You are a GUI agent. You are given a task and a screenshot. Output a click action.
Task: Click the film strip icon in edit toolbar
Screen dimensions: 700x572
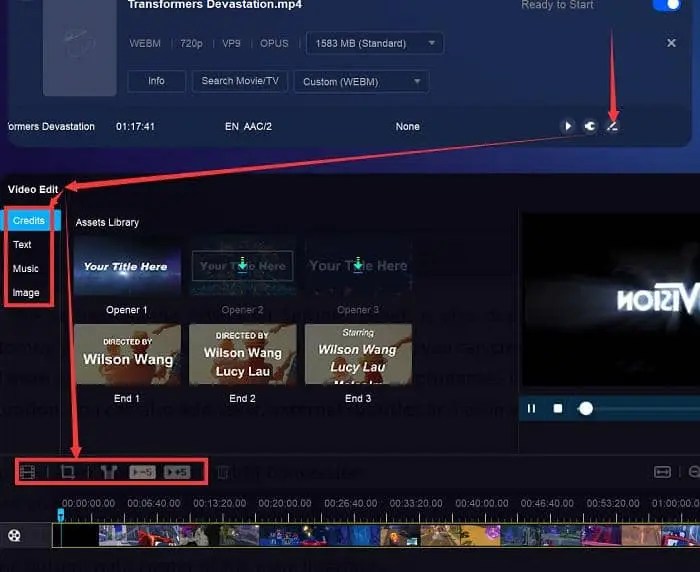28,472
